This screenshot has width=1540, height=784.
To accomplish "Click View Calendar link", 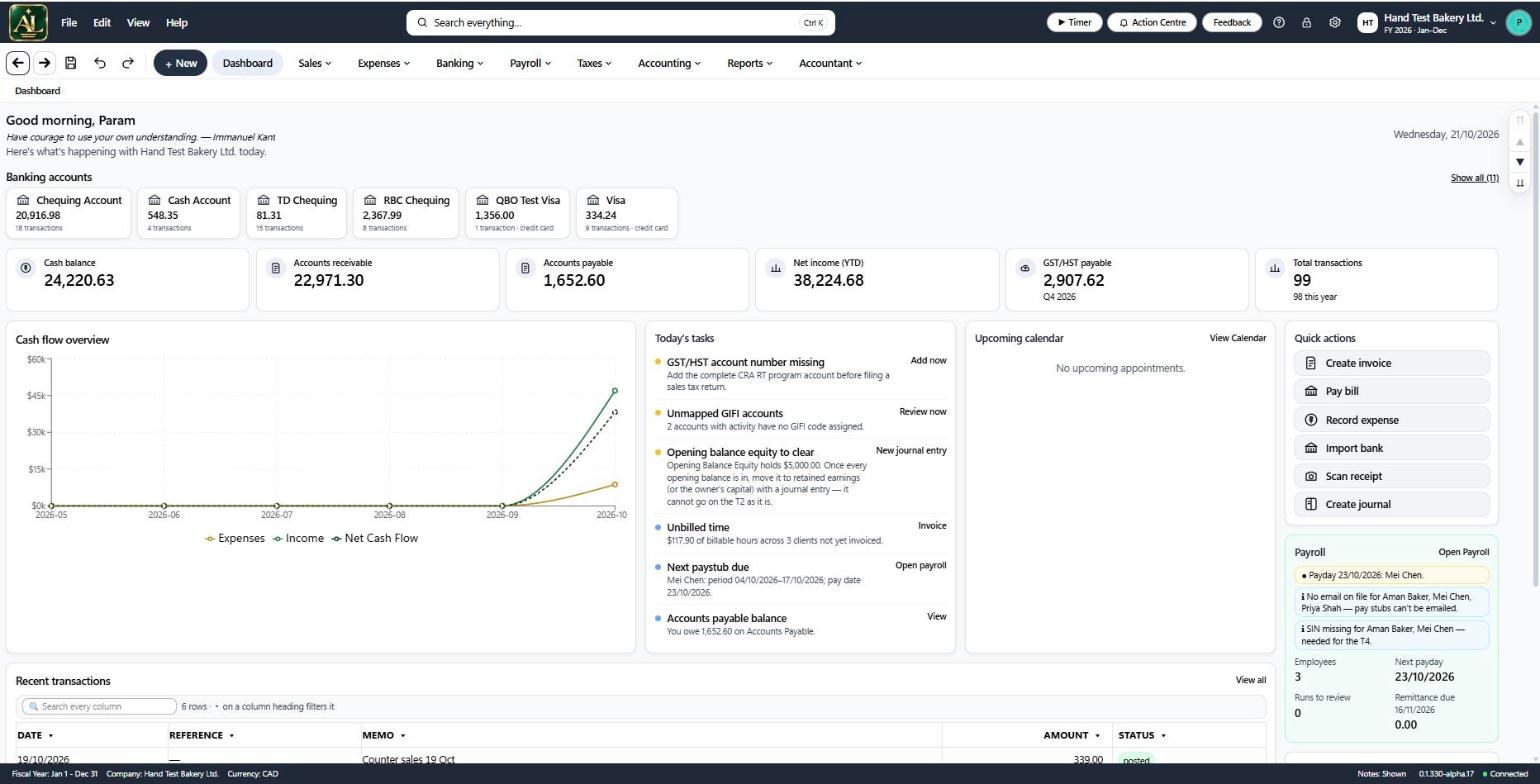I will tap(1237, 338).
